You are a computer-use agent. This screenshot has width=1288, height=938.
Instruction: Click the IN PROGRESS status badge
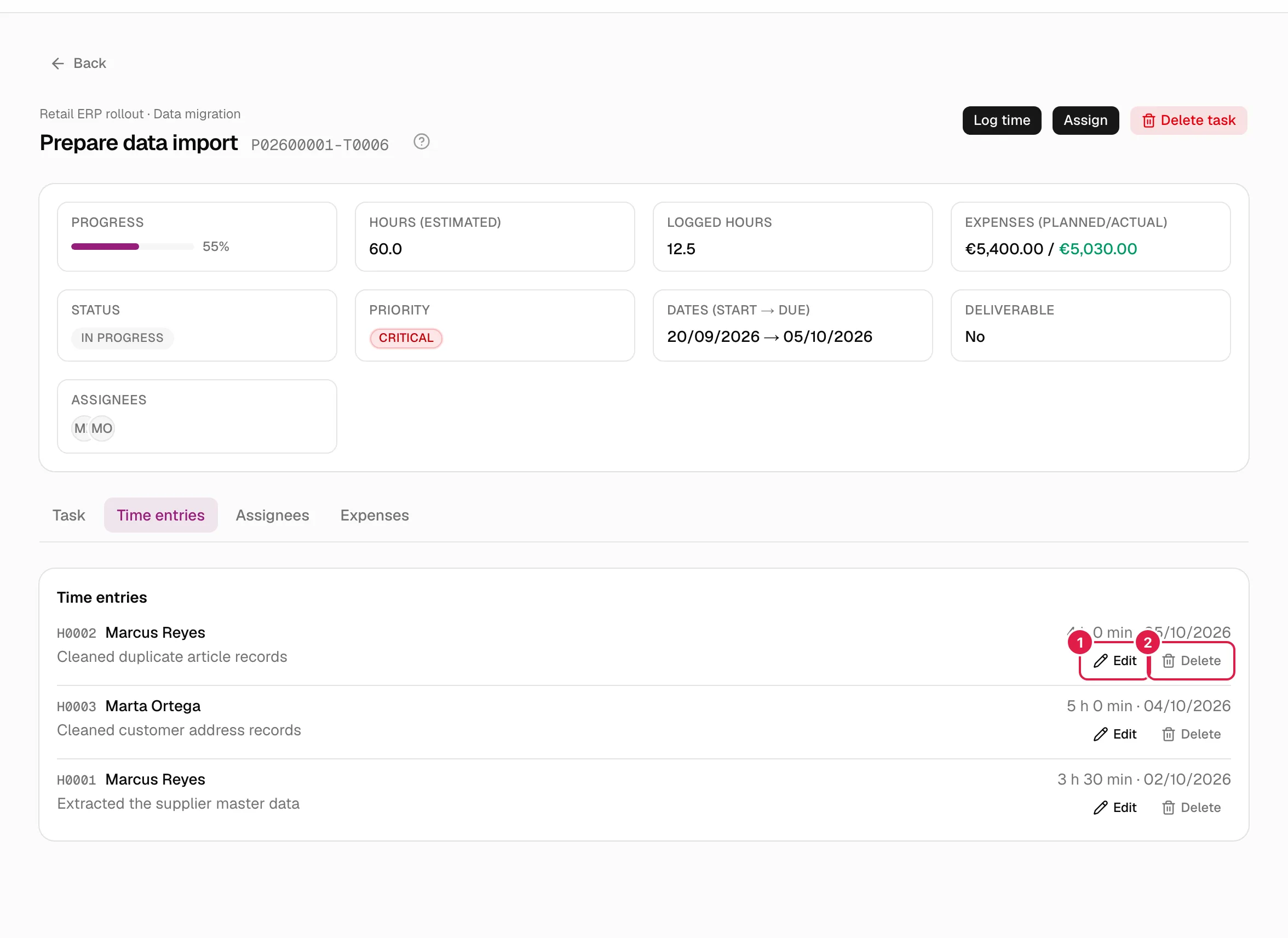coord(122,338)
